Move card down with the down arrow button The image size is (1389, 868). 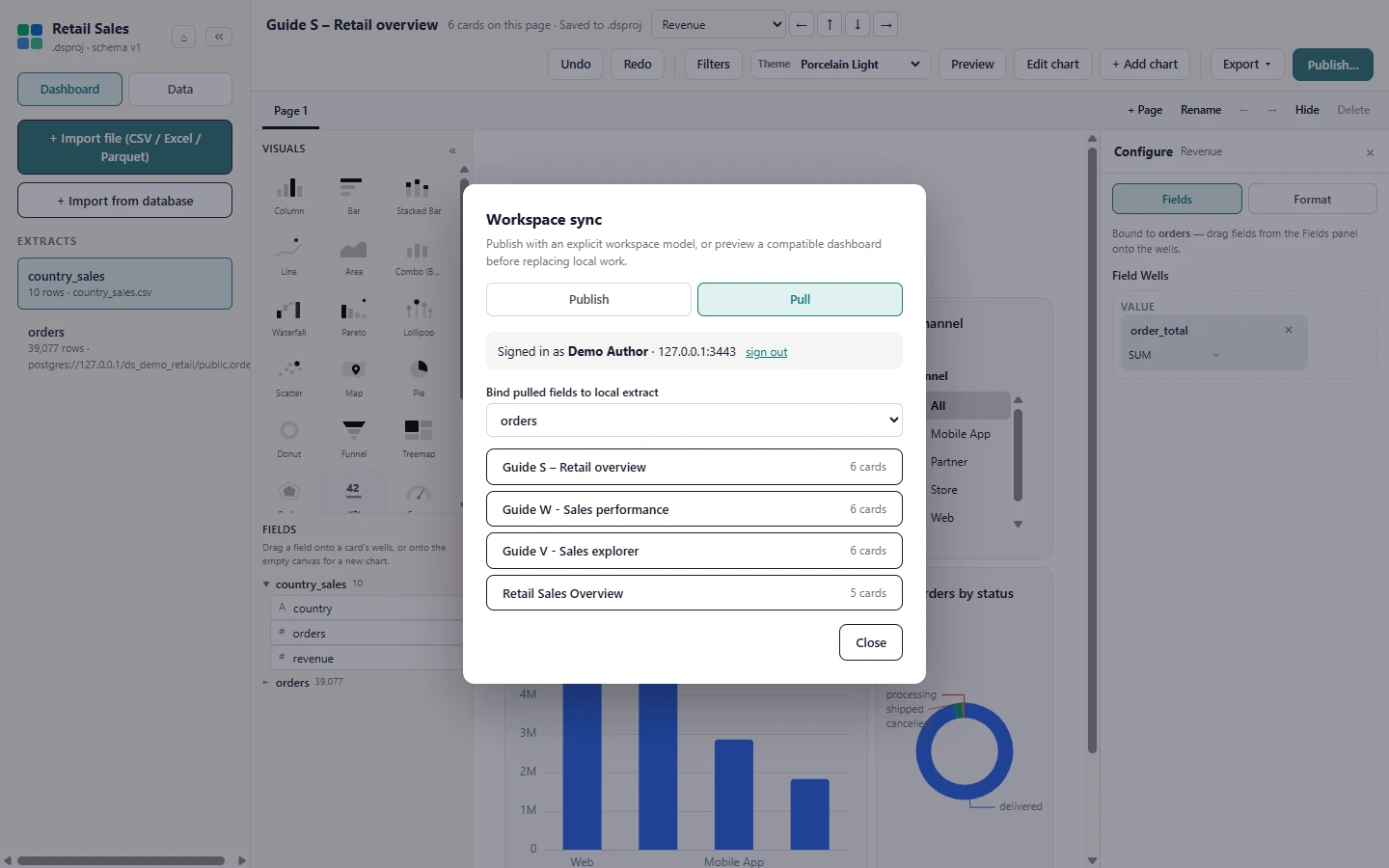coord(858,25)
